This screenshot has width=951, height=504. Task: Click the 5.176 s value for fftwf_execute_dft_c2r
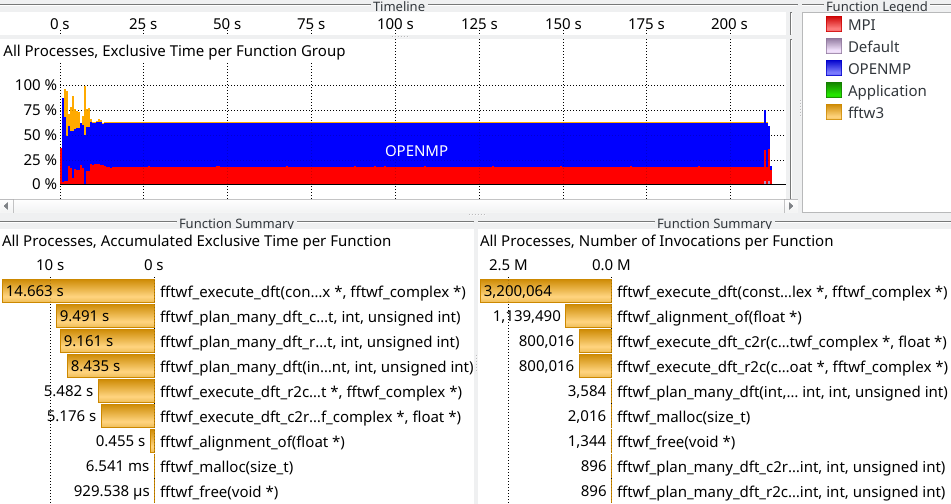point(72,416)
